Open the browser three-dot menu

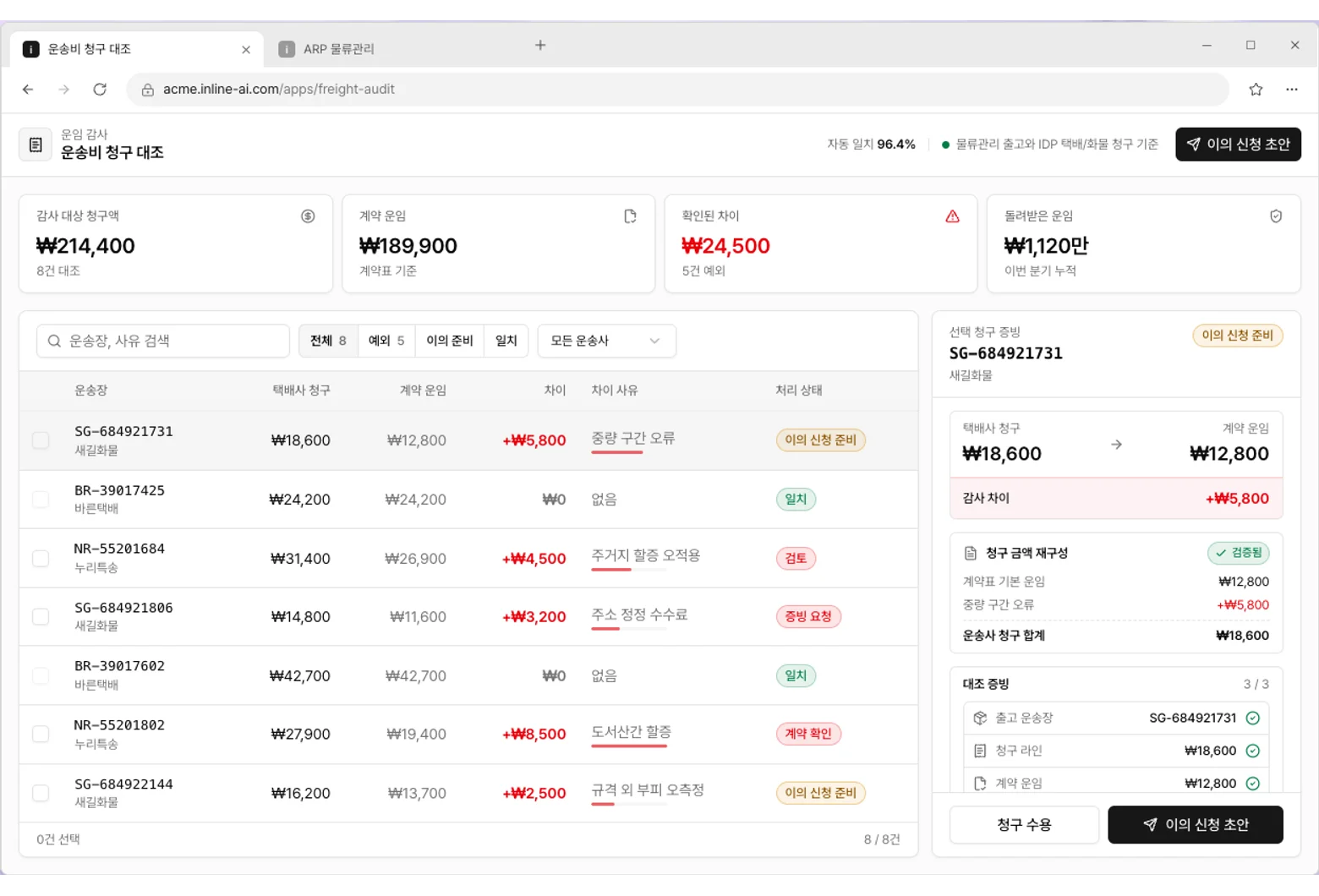click(1291, 90)
